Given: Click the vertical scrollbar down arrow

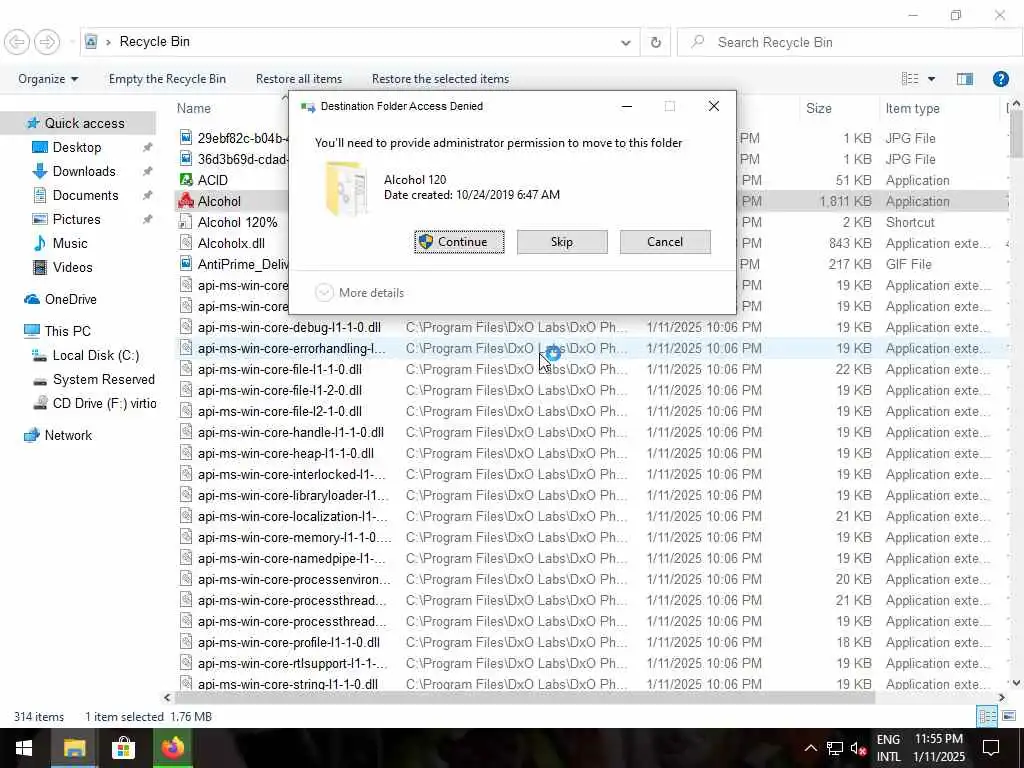Looking at the screenshot, I should [1016, 683].
